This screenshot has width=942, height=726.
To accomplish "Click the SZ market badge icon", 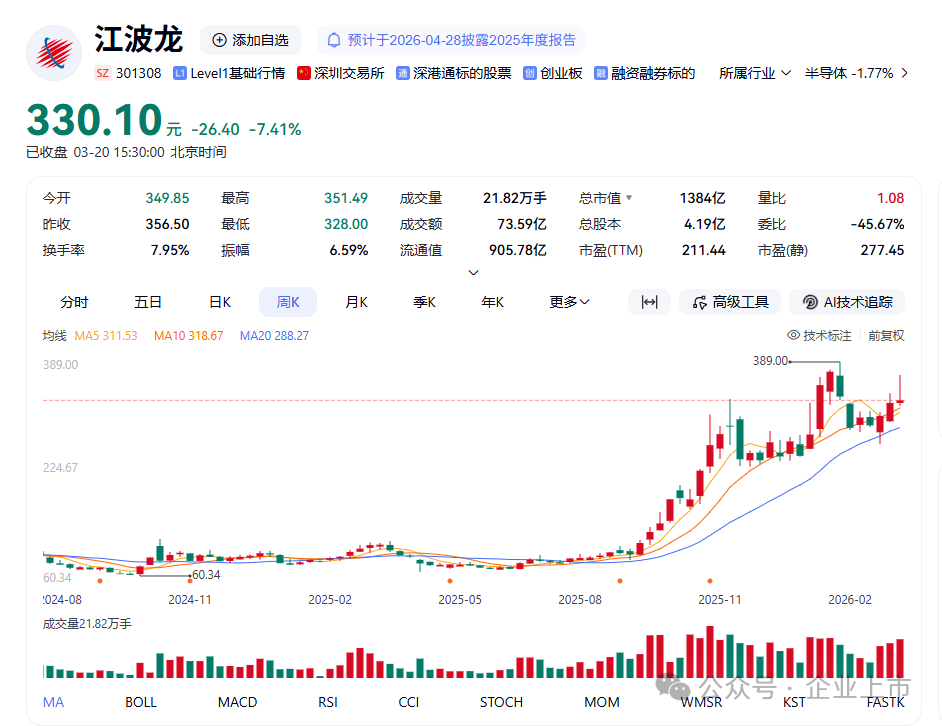I will tap(103, 73).
